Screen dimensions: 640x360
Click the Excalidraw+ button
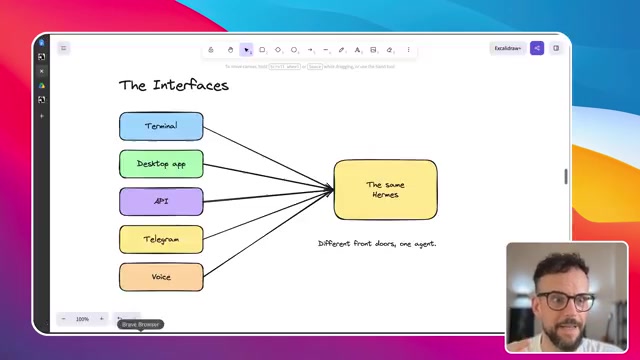point(508,48)
